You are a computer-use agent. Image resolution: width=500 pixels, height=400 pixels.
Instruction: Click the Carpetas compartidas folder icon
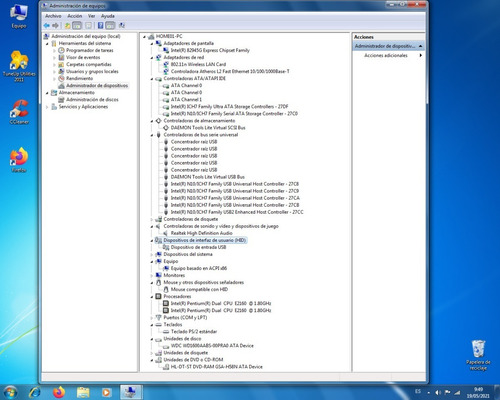click(61, 64)
